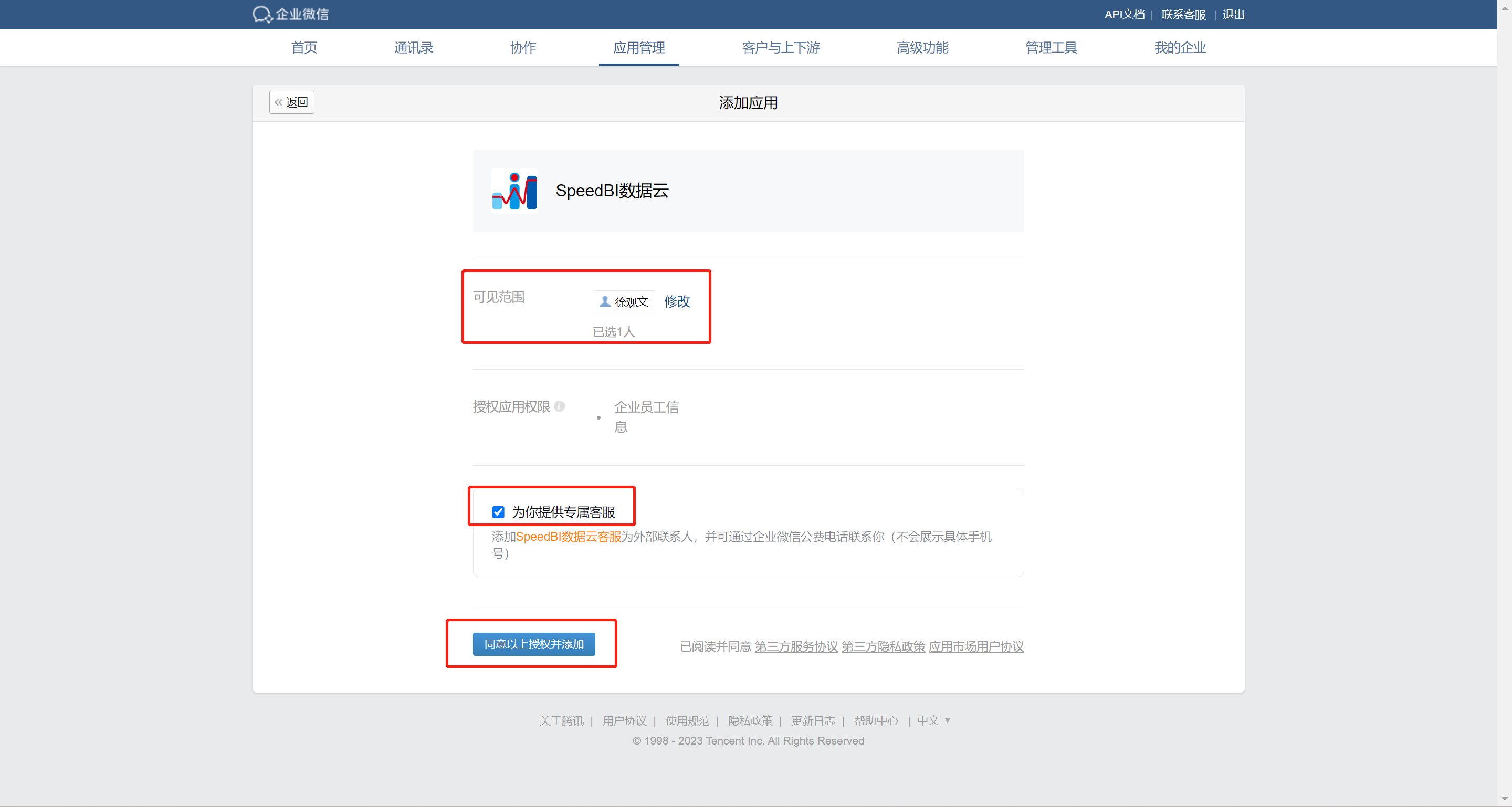Click the 可见范围 label
The image size is (1512, 807).
click(498, 297)
